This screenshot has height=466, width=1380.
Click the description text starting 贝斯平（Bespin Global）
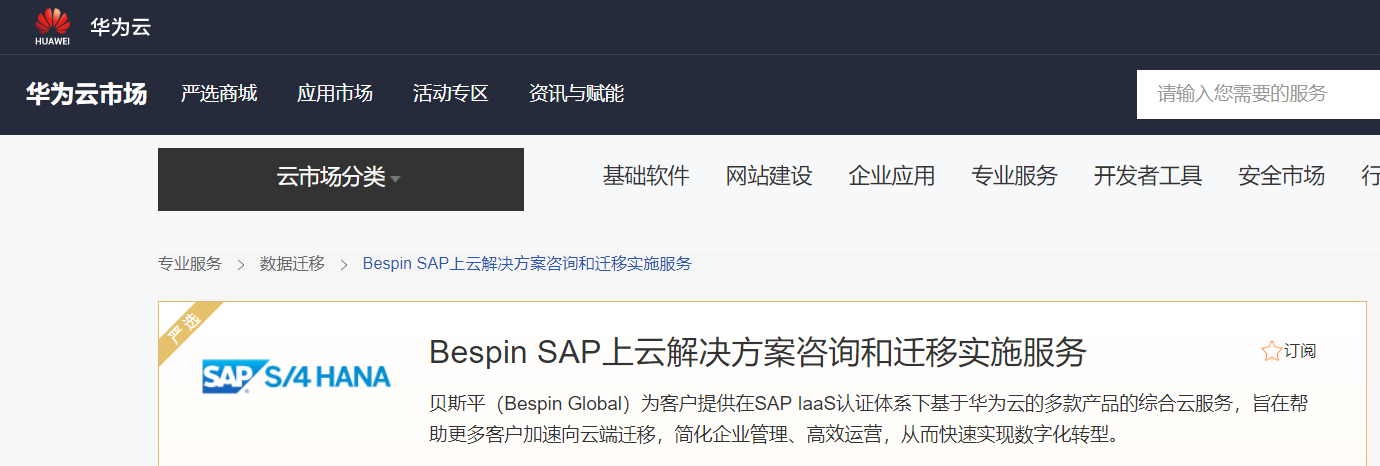click(x=869, y=419)
